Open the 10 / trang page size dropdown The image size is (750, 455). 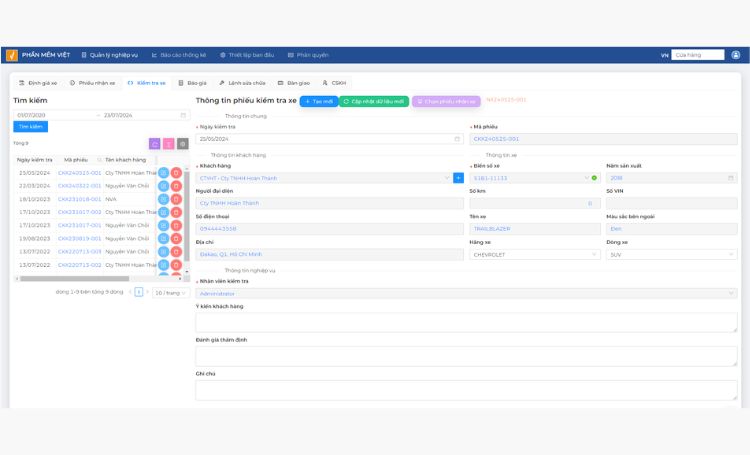click(x=171, y=292)
